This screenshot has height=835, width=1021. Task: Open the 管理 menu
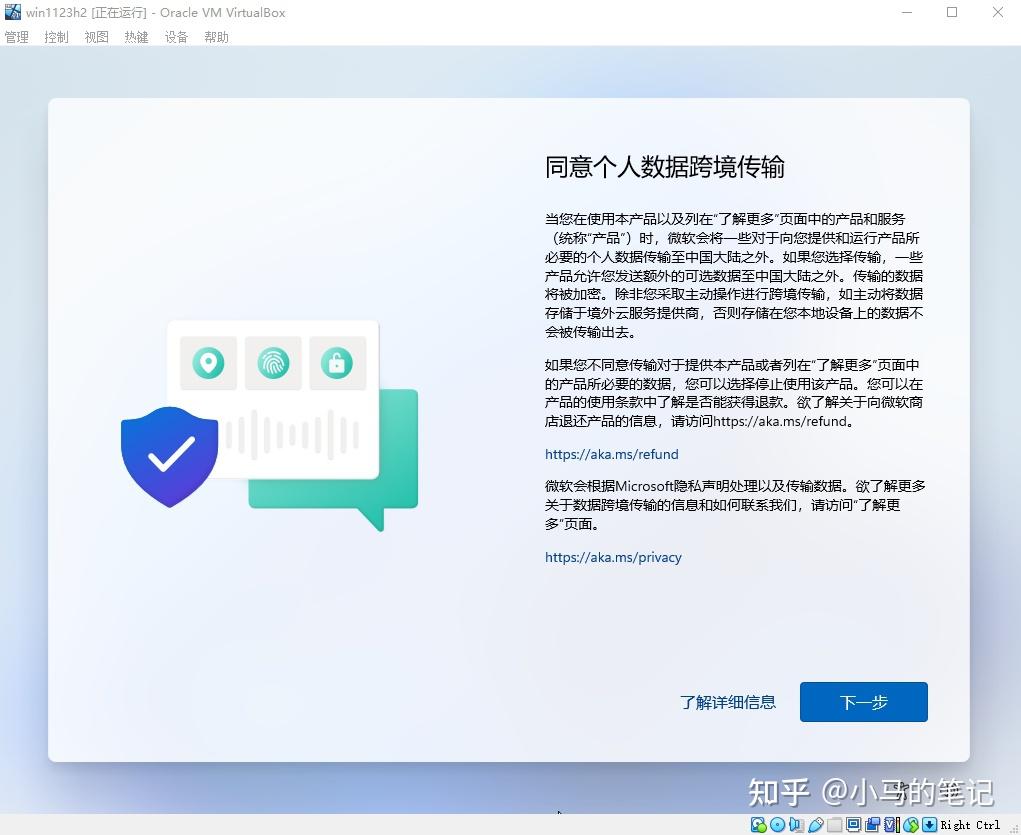click(16, 37)
